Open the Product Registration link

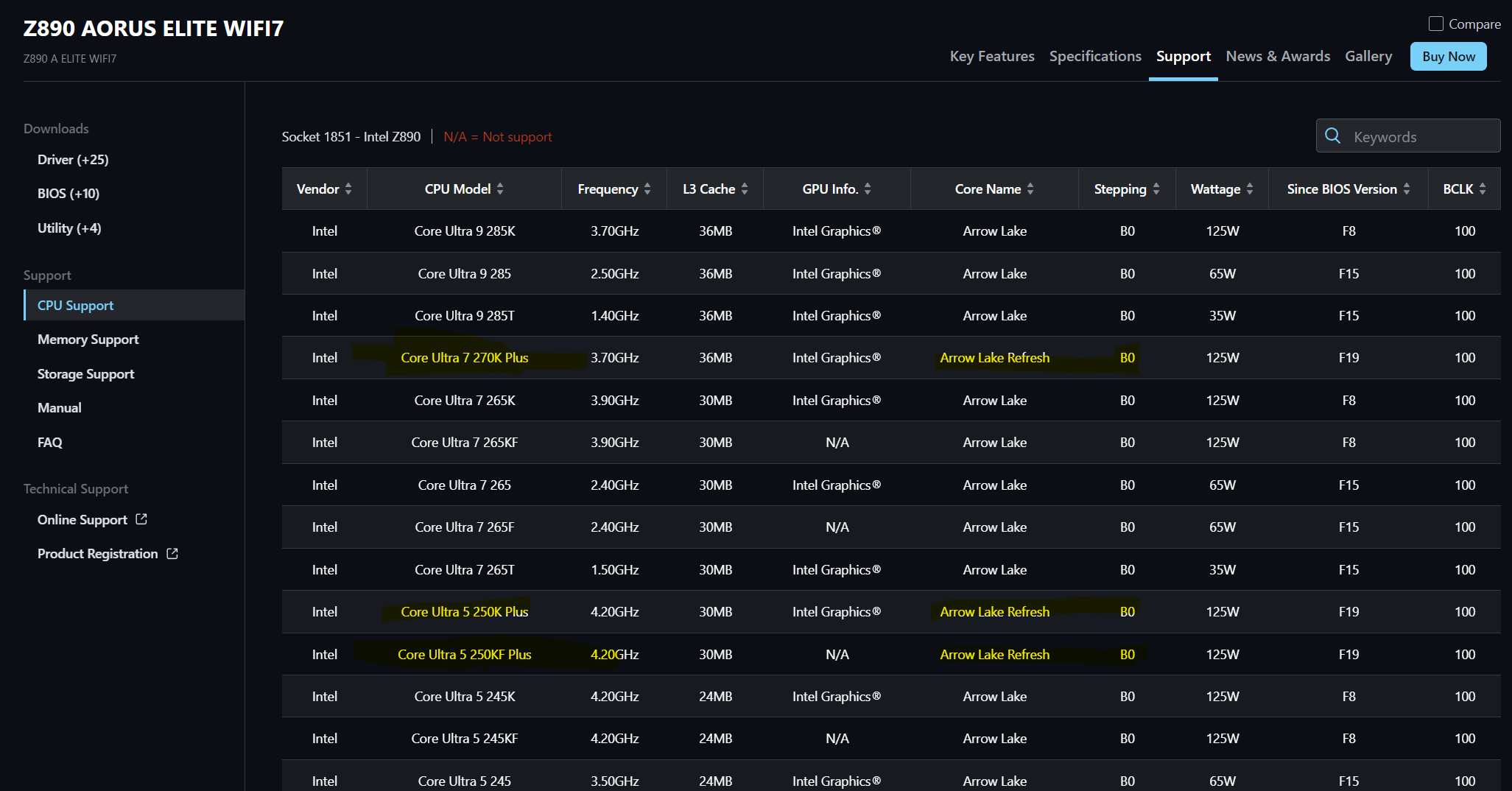coord(98,553)
